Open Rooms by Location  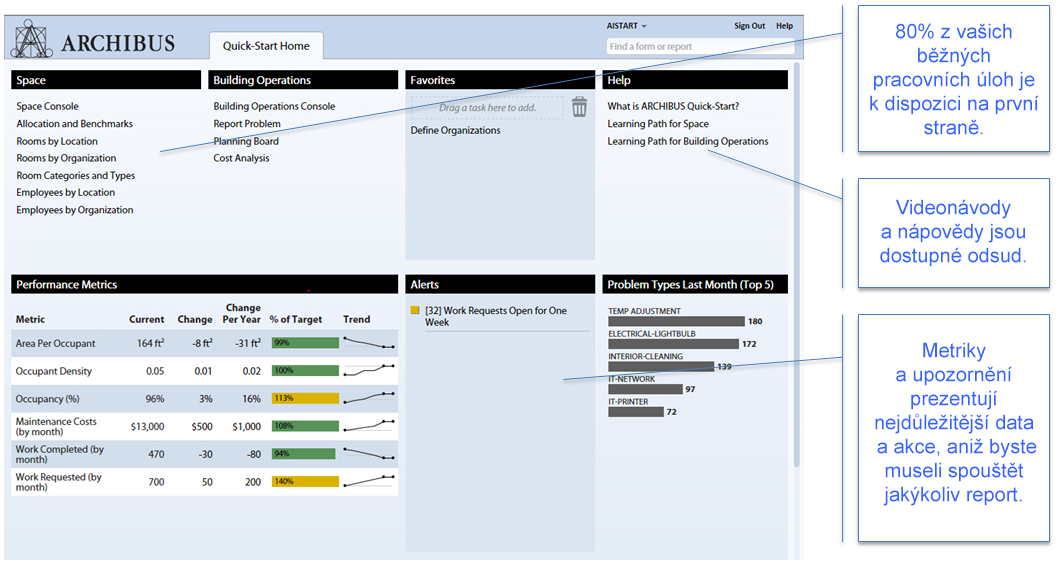coord(57,141)
